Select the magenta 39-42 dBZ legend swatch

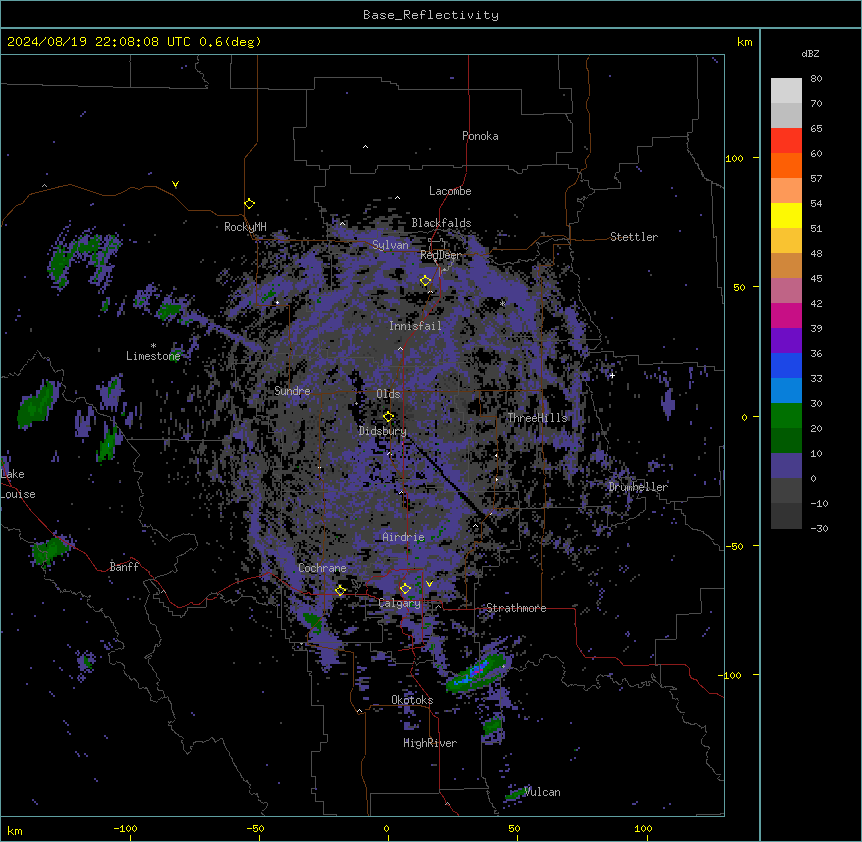786,315
